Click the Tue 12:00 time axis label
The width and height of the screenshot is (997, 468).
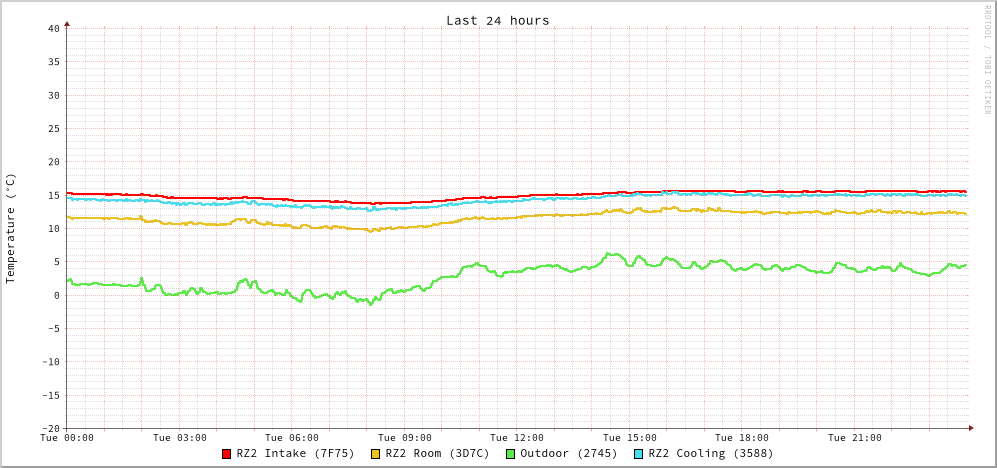517,438
